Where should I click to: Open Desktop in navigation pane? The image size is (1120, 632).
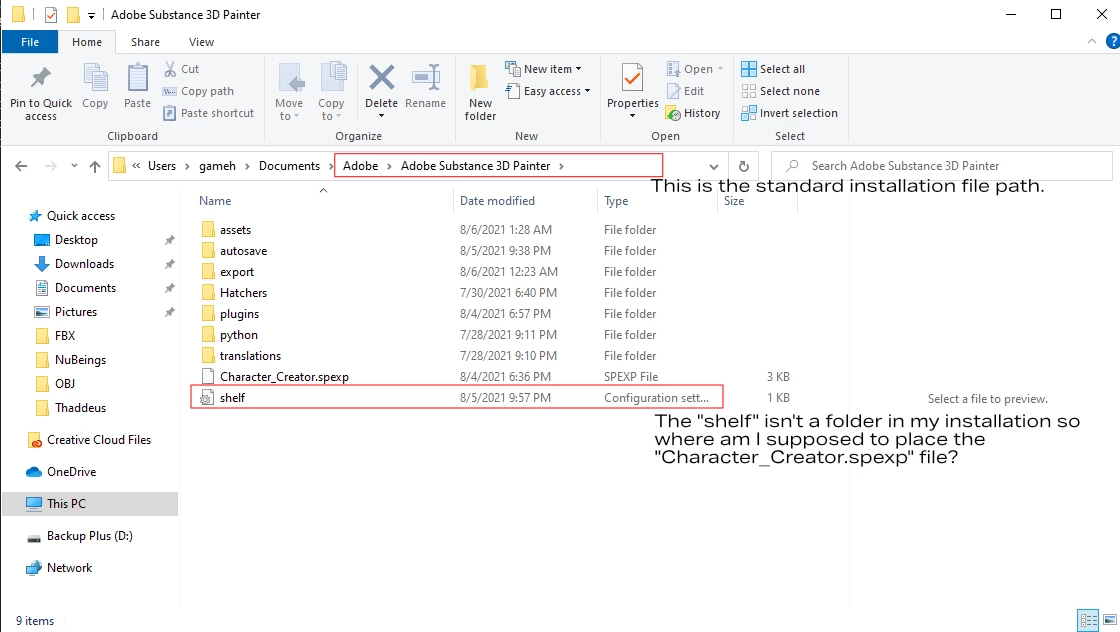coord(76,240)
